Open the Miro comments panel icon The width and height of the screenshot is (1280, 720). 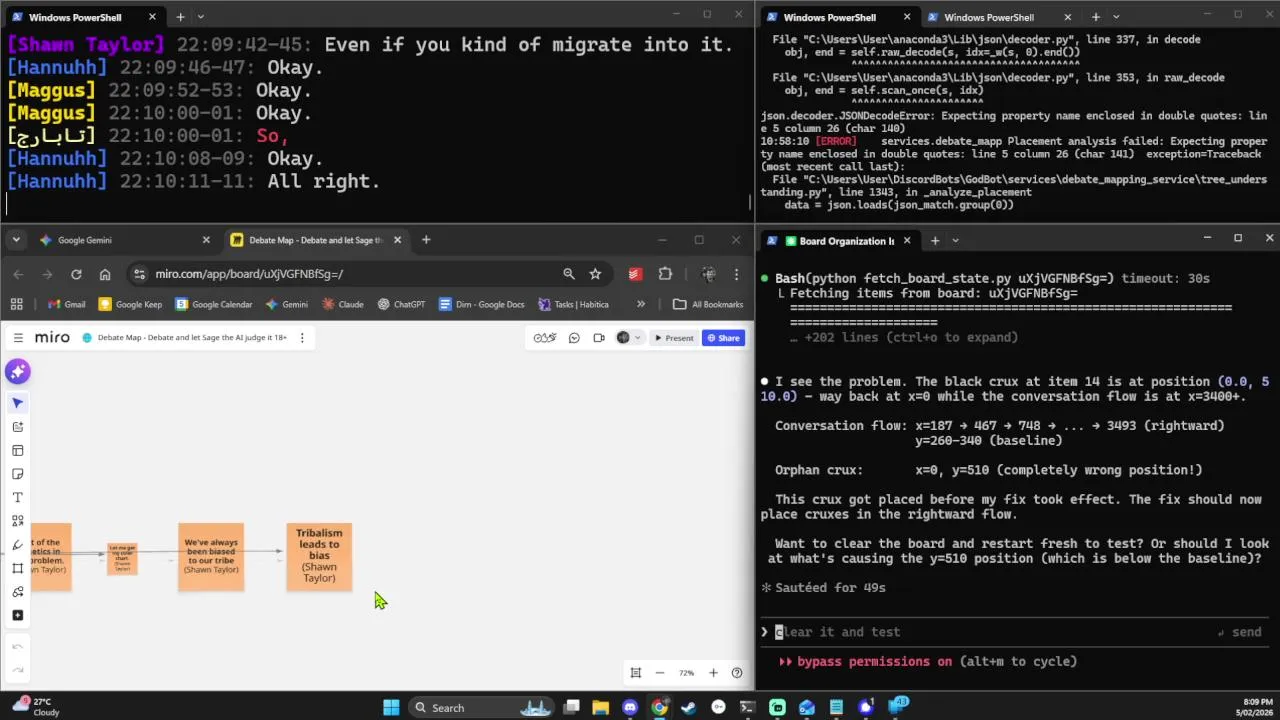pyautogui.click(x=574, y=338)
